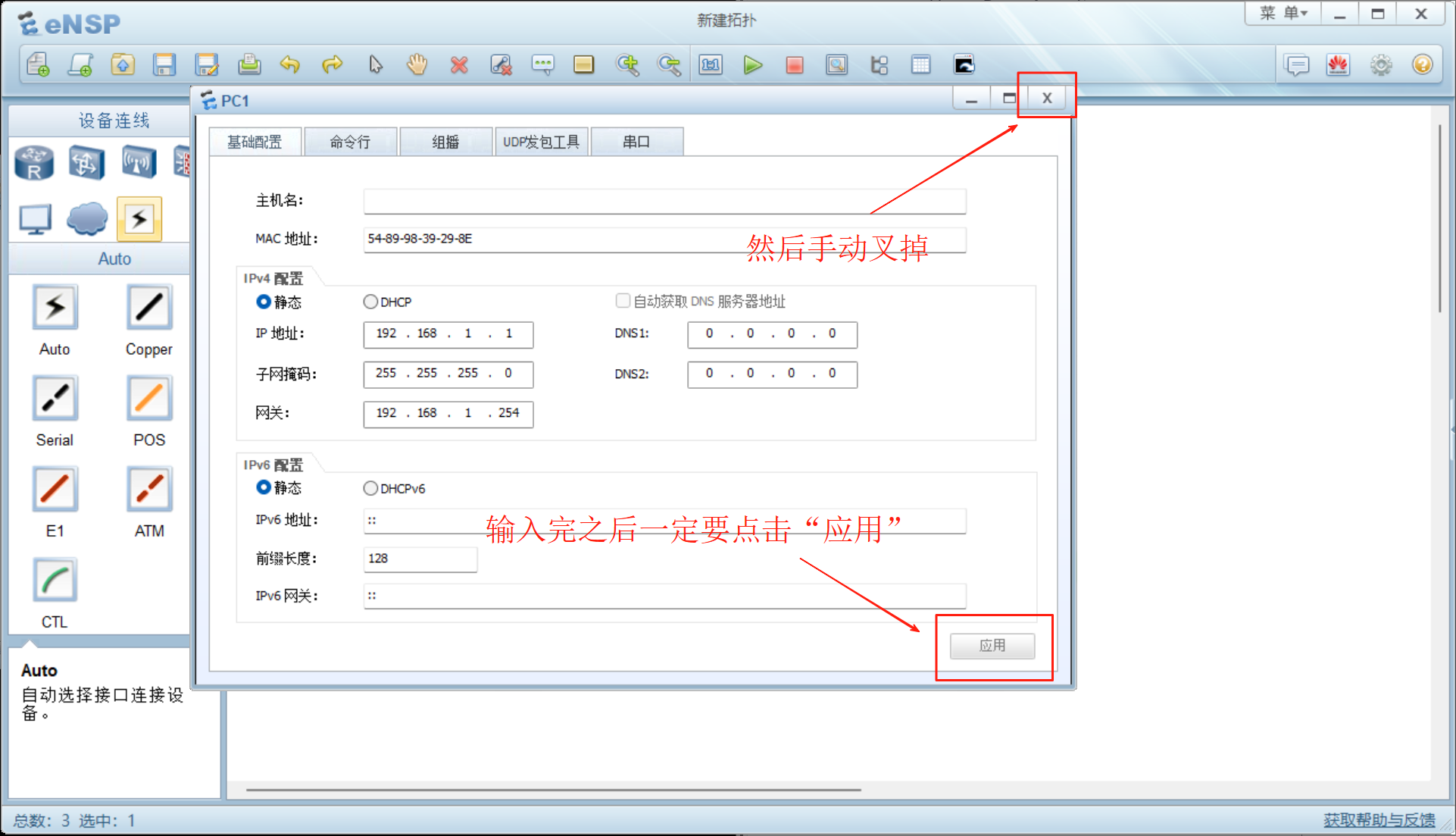Click the Huawei logo toolbar icon
The width and height of the screenshot is (1456, 836).
tap(1338, 65)
